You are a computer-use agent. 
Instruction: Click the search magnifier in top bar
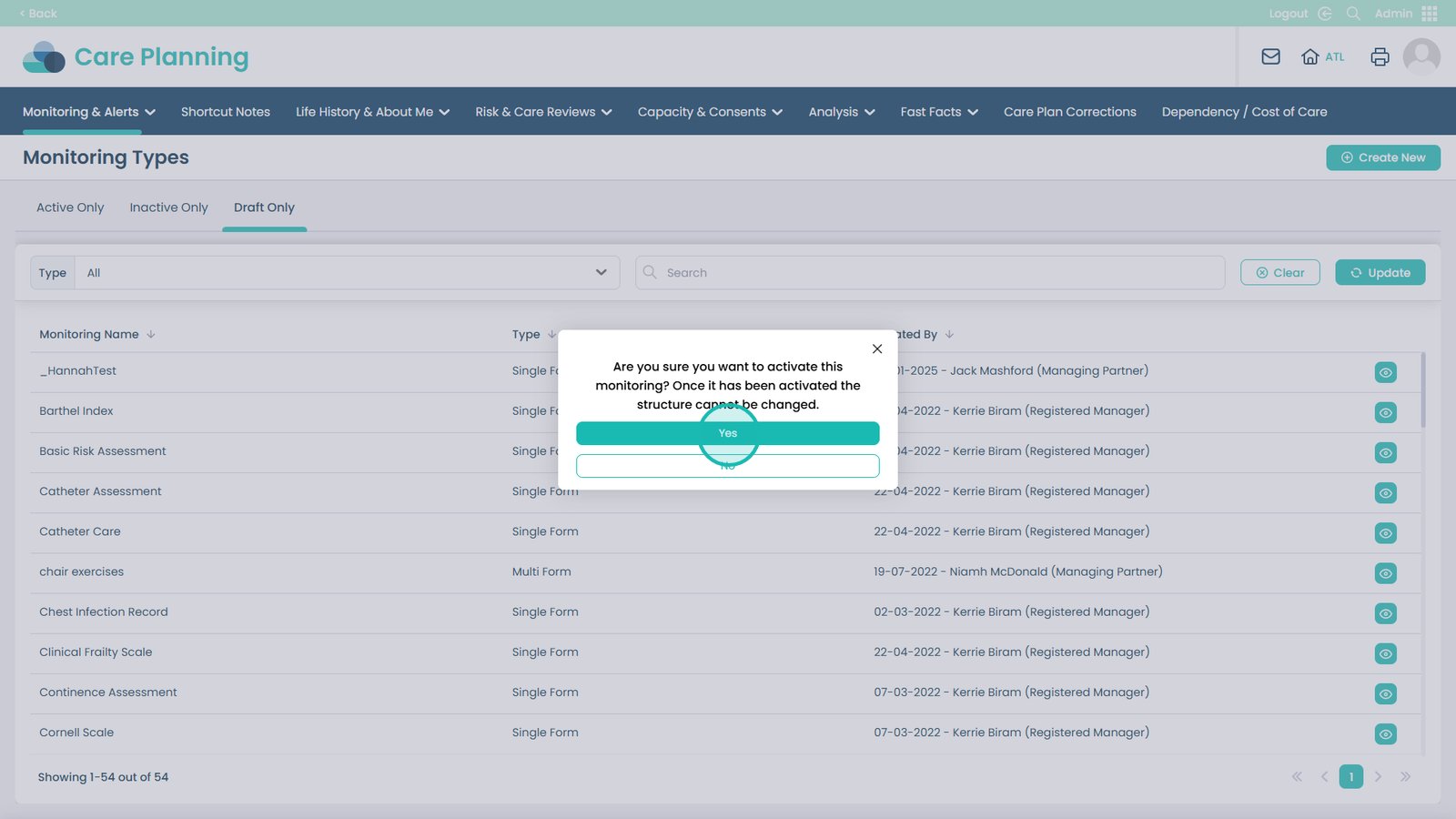pyautogui.click(x=1353, y=14)
